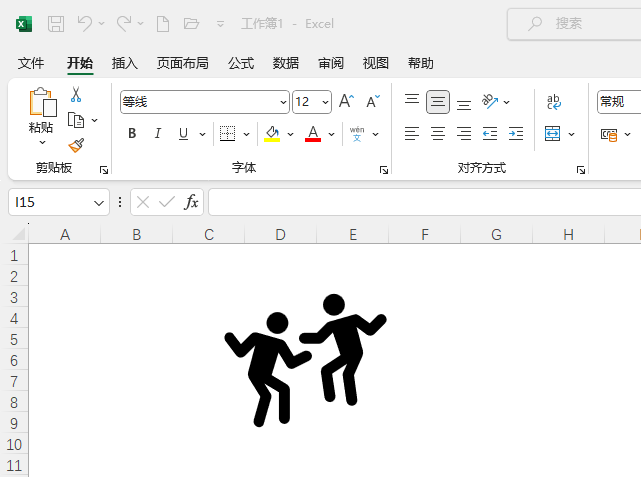Open the Name Box dropdown showing I15

tap(99, 203)
